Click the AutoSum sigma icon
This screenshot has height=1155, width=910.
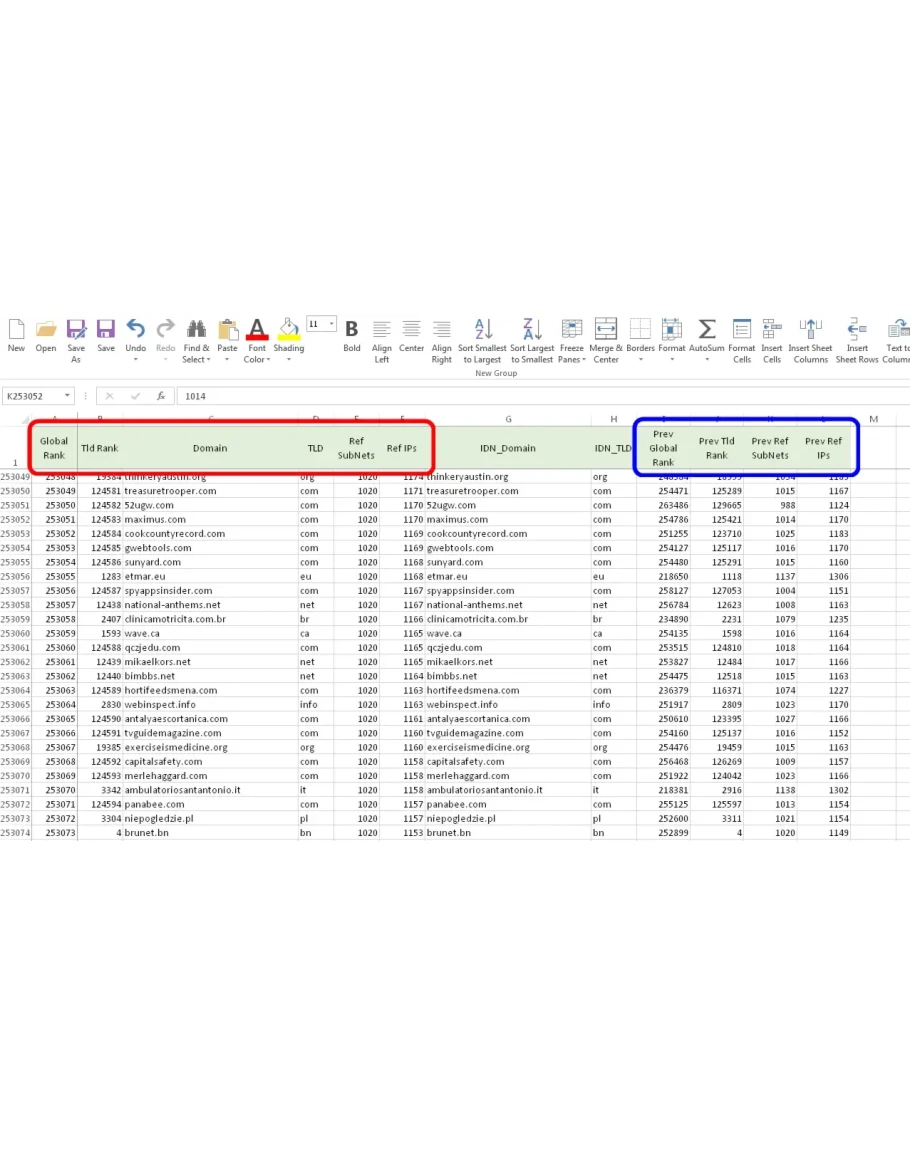[706, 329]
